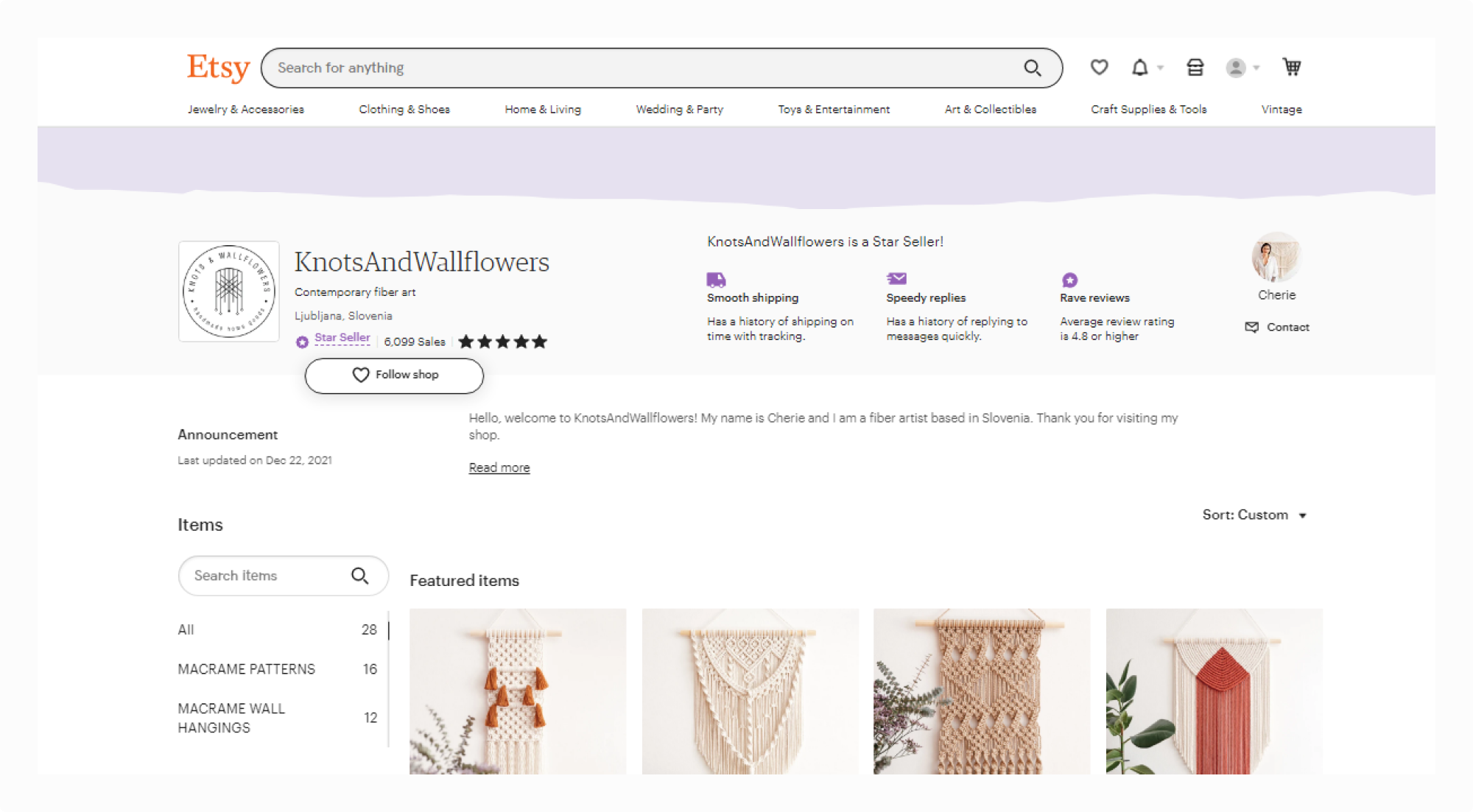Open Art & Collectibles category
This screenshot has width=1473, height=812.
[x=990, y=109]
